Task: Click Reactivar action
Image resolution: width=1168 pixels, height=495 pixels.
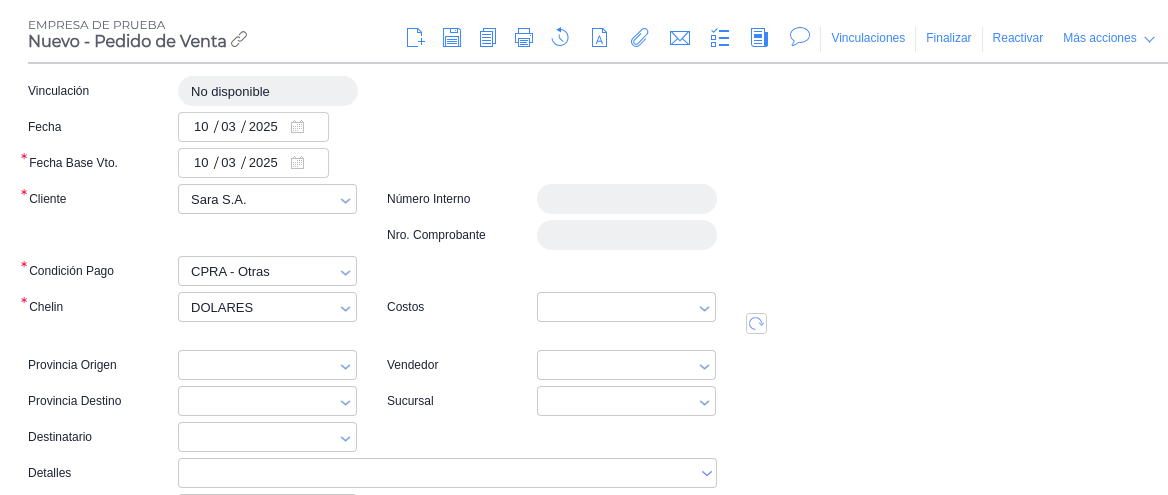Action: [x=1018, y=38]
